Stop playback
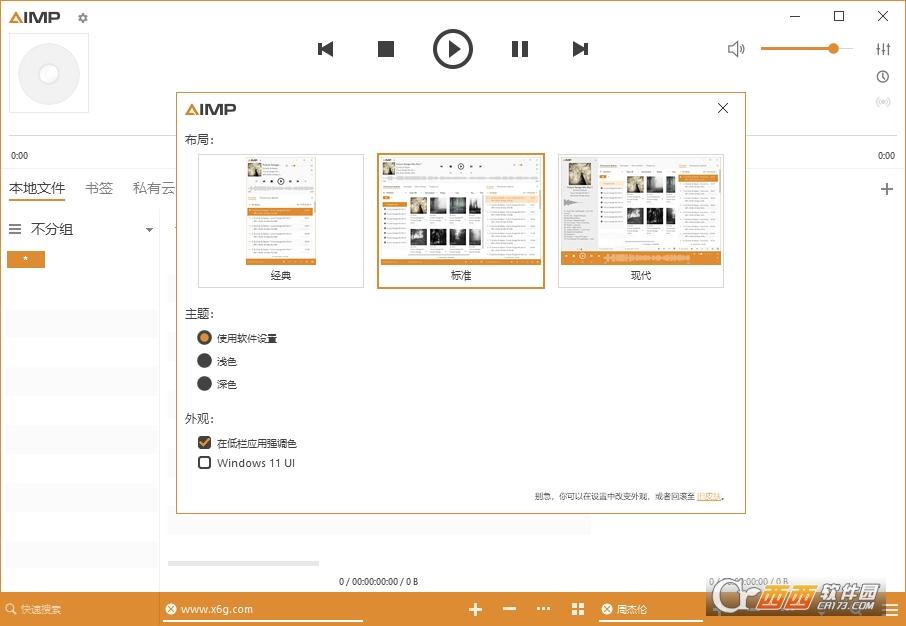This screenshot has height=626, width=906. [386, 49]
